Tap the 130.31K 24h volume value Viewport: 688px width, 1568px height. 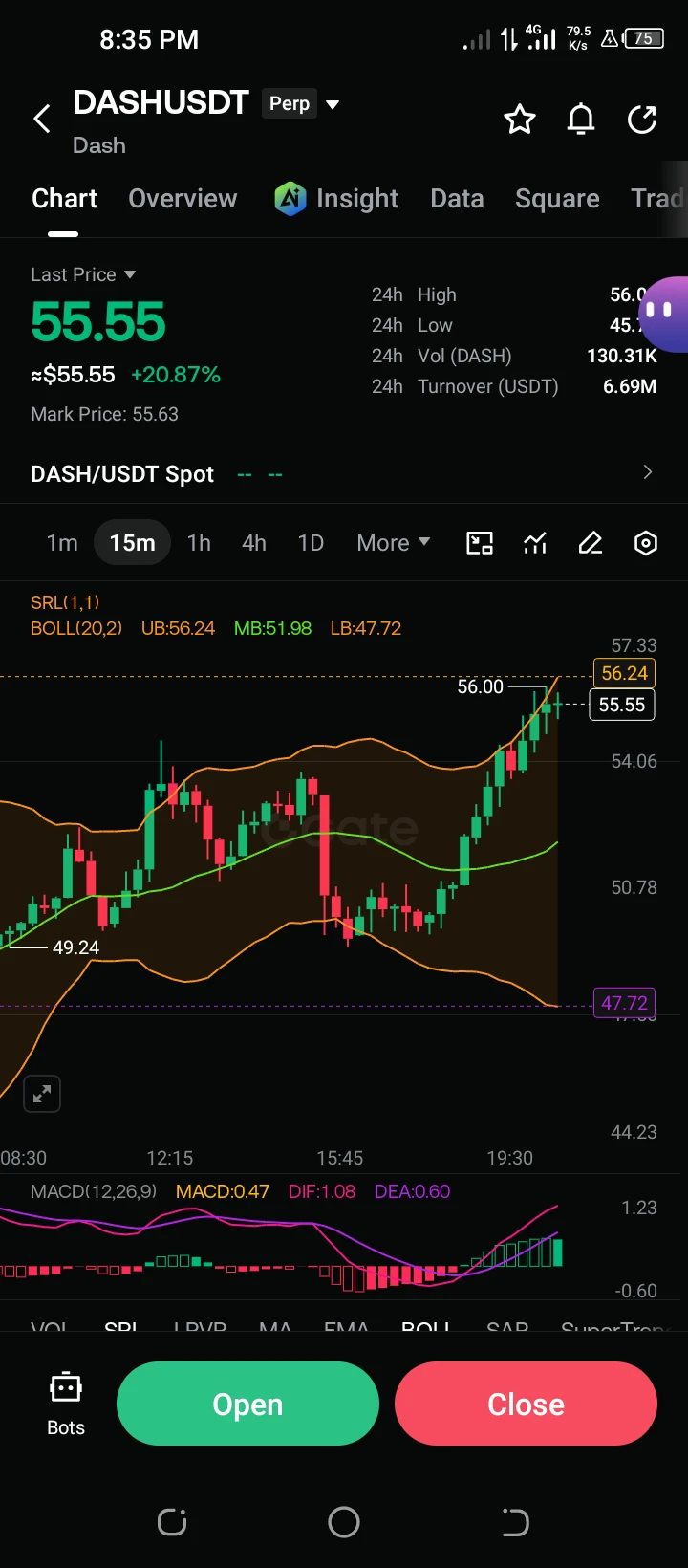(x=622, y=356)
